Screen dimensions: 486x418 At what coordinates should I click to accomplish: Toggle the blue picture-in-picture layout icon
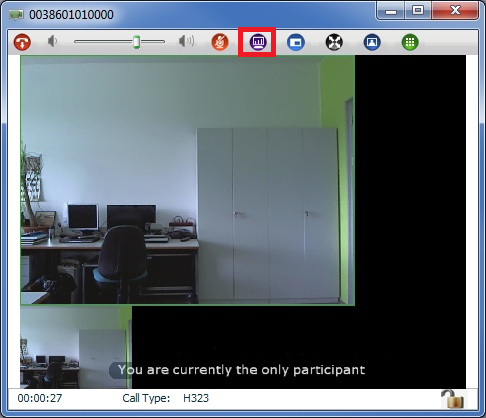(x=296, y=42)
